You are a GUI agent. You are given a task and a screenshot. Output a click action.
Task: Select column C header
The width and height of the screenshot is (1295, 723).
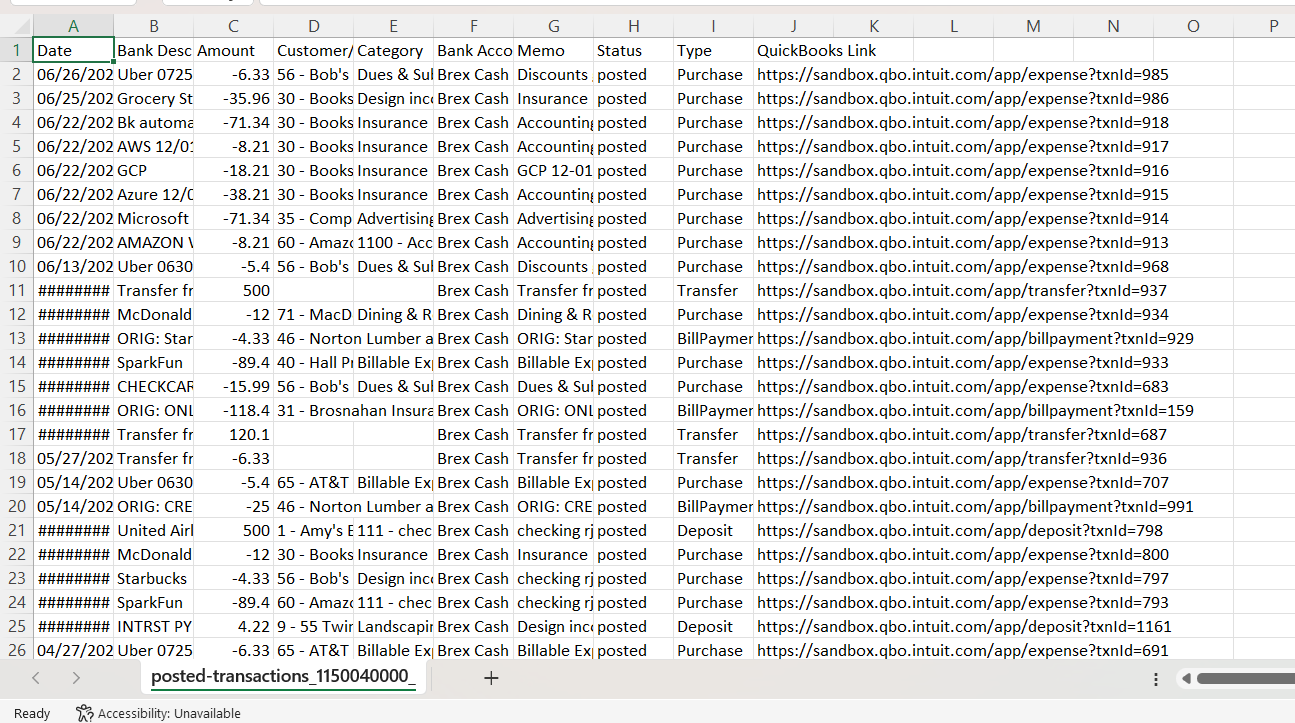pyautogui.click(x=233, y=27)
